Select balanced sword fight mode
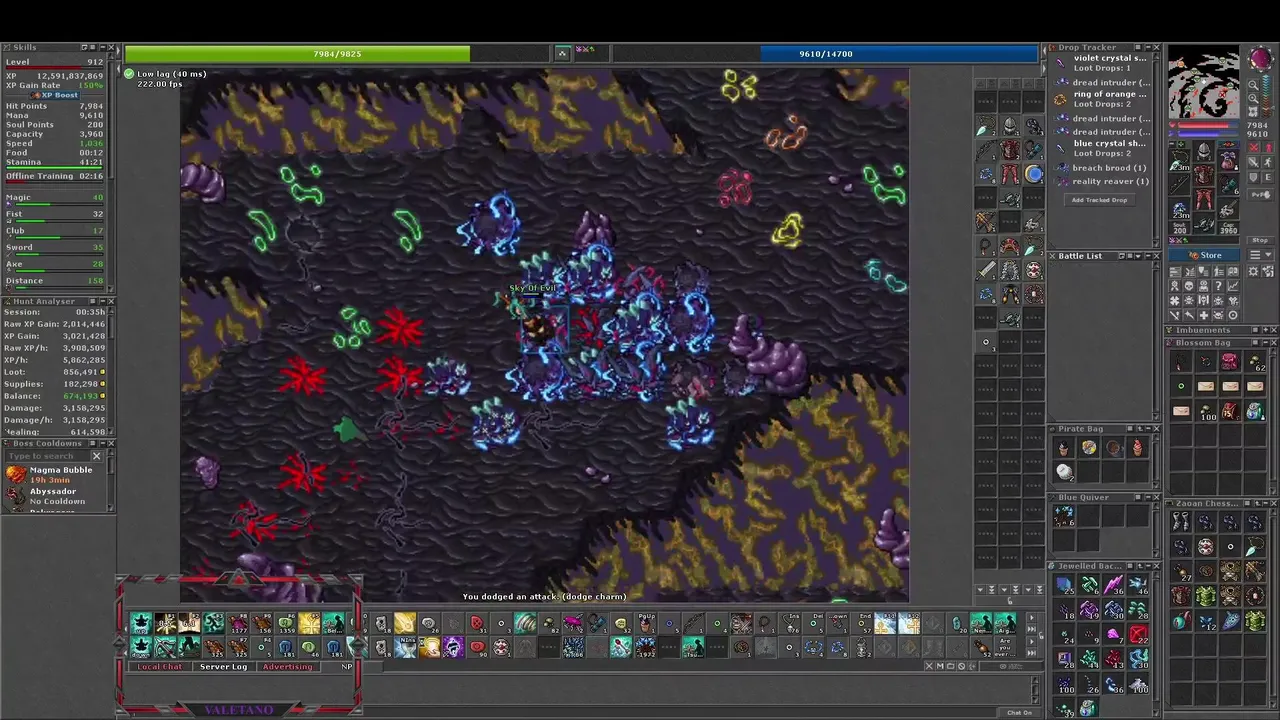Image resolution: width=1280 pixels, height=720 pixels. pyautogui.click(x=1253, y=162)
